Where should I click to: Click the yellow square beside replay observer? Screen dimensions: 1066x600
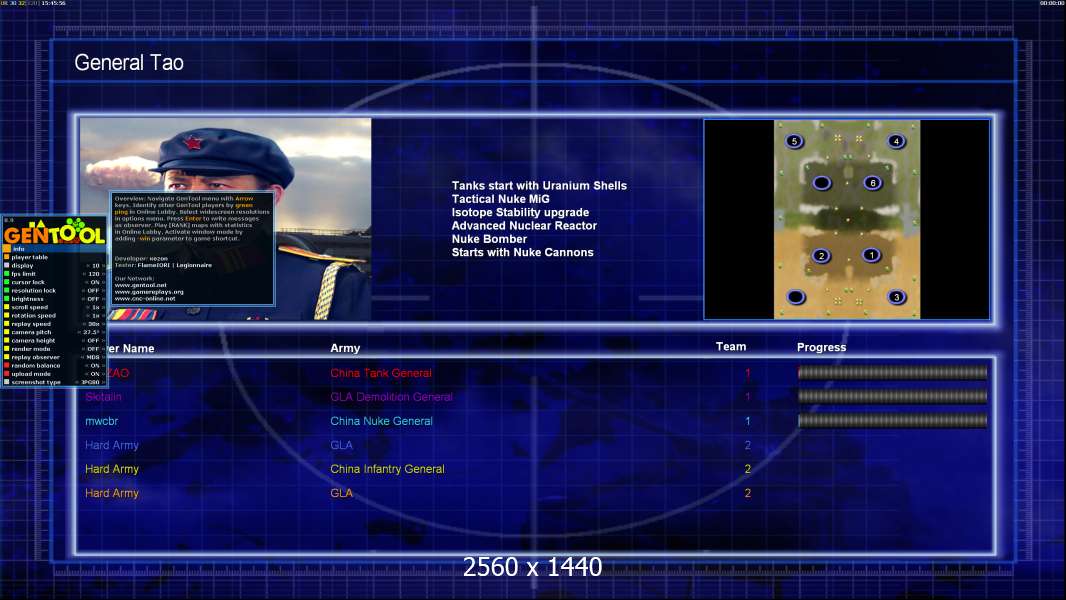(x=7, y=357)
